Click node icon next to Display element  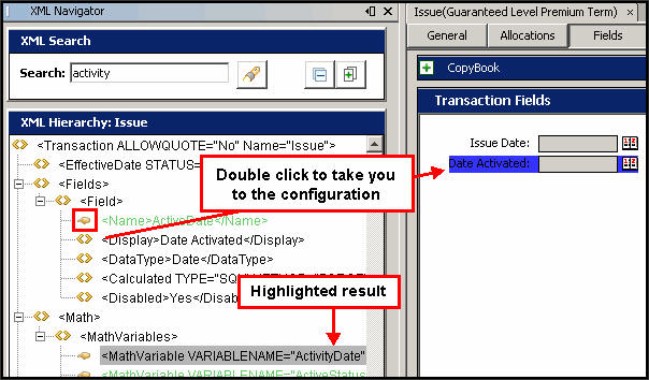coord(84,239)
